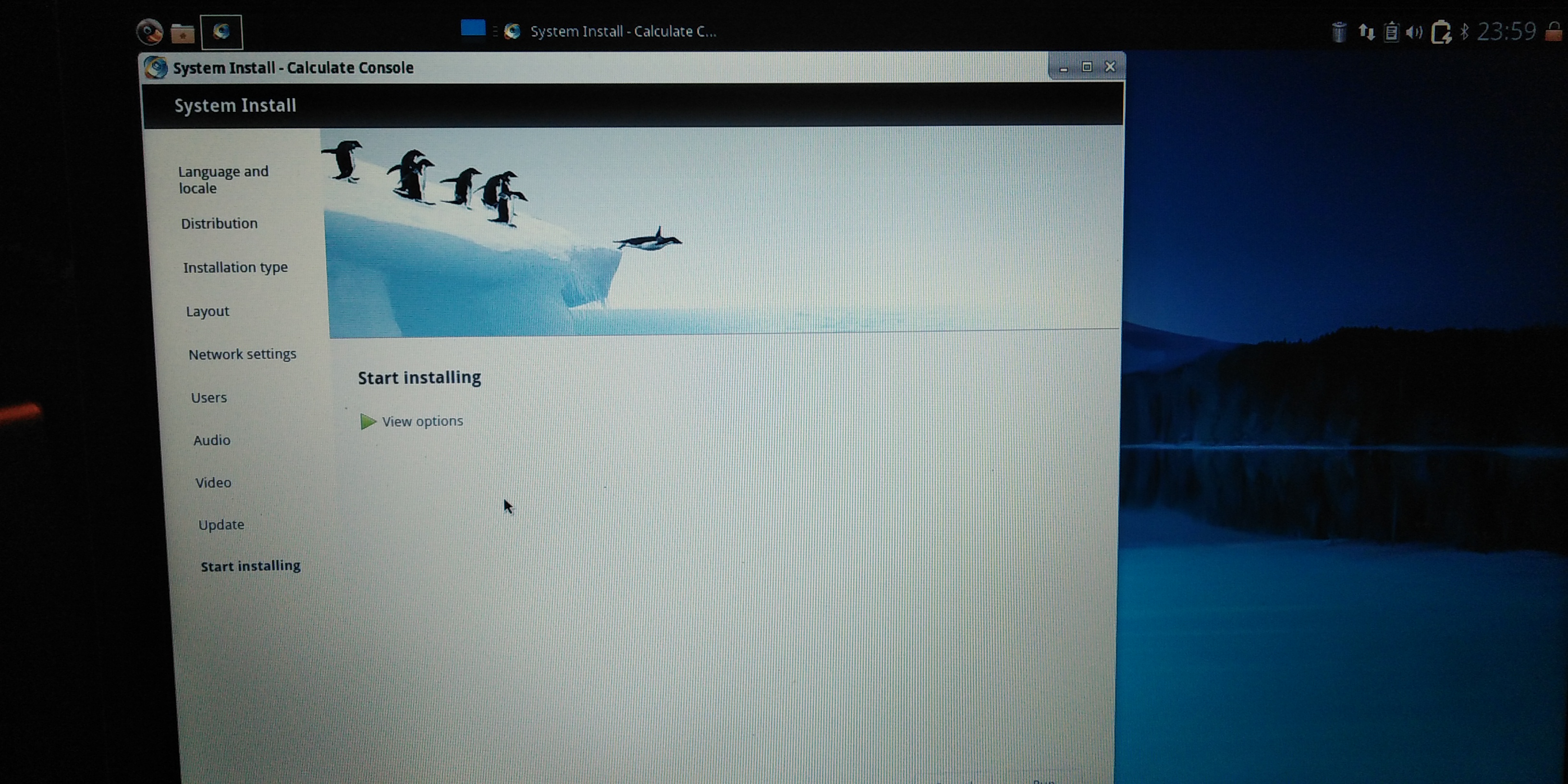Launch the disc burner icon on the panel
Screen dimensions: 1568x784
150,32
